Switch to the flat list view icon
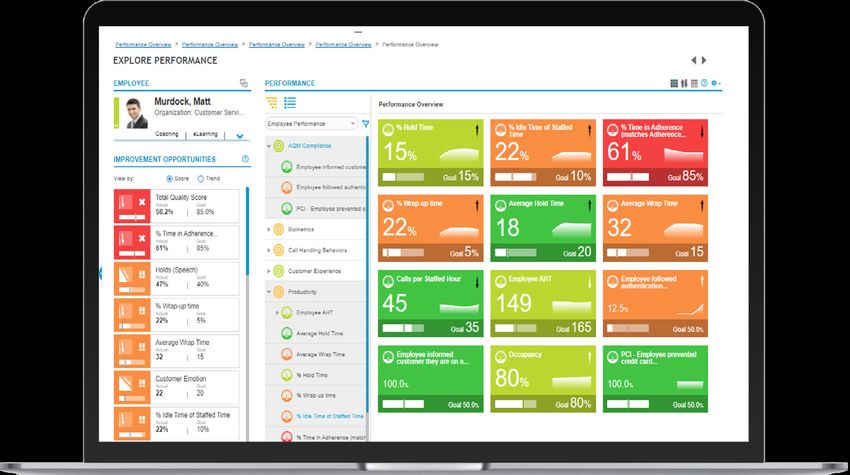This screenshot has width=850, height=475. point(290,102)
